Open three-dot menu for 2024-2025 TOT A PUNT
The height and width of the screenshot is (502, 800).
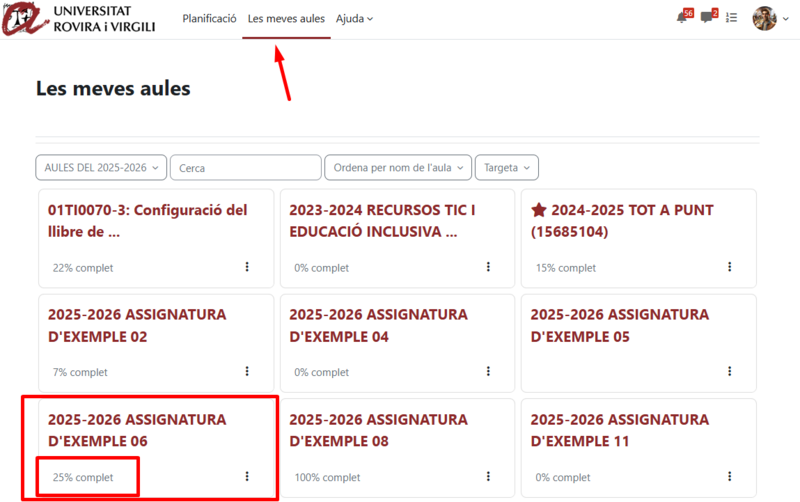tap(729, 267)
